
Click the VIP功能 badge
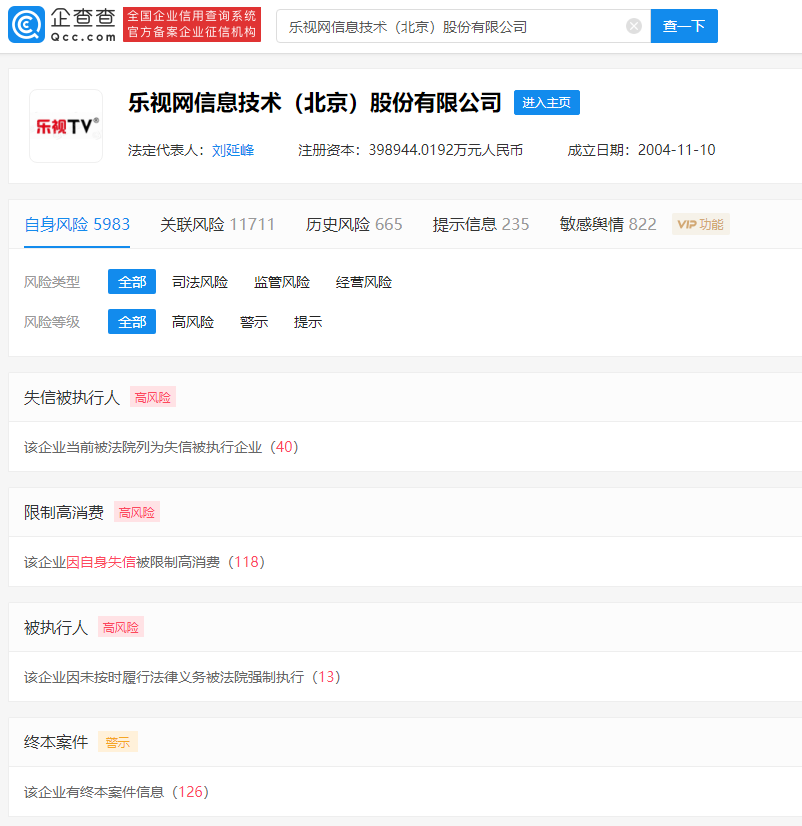[701, 224]
